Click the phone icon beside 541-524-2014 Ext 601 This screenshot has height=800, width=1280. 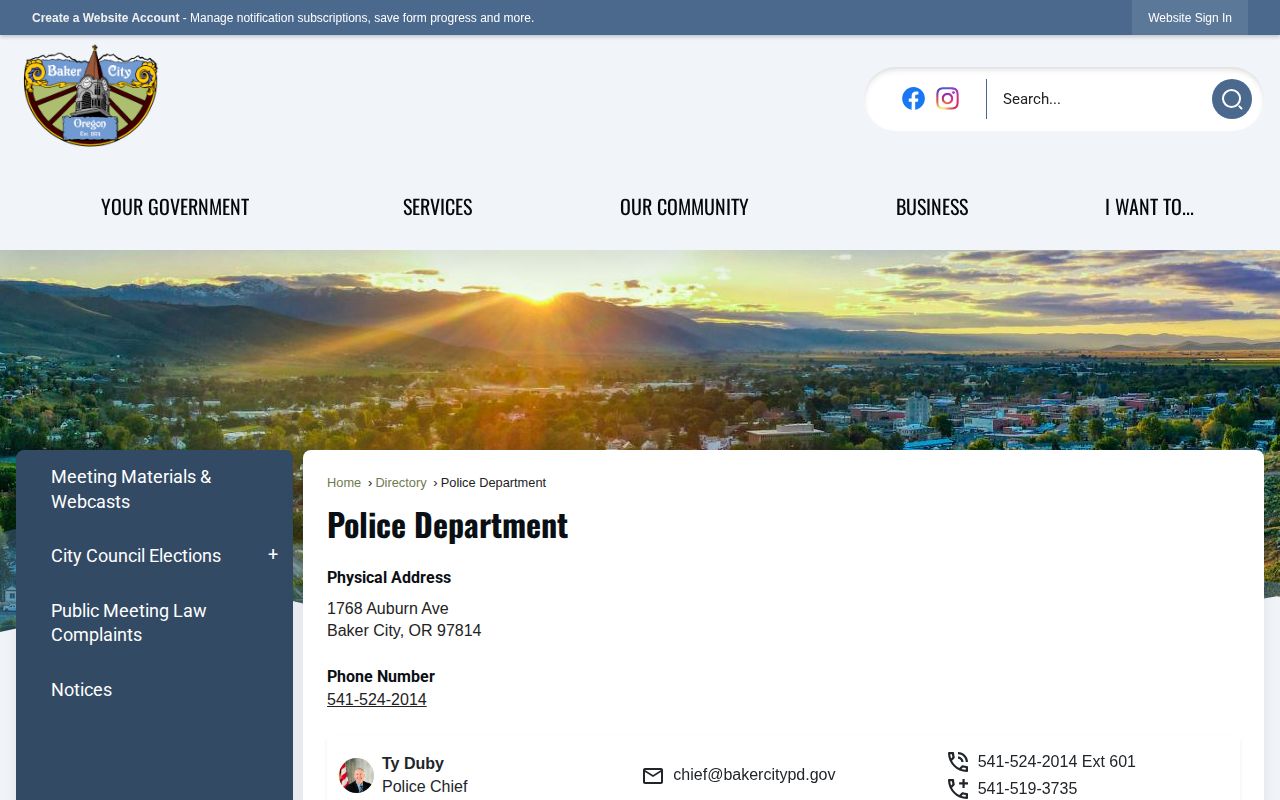pos(958,762)
